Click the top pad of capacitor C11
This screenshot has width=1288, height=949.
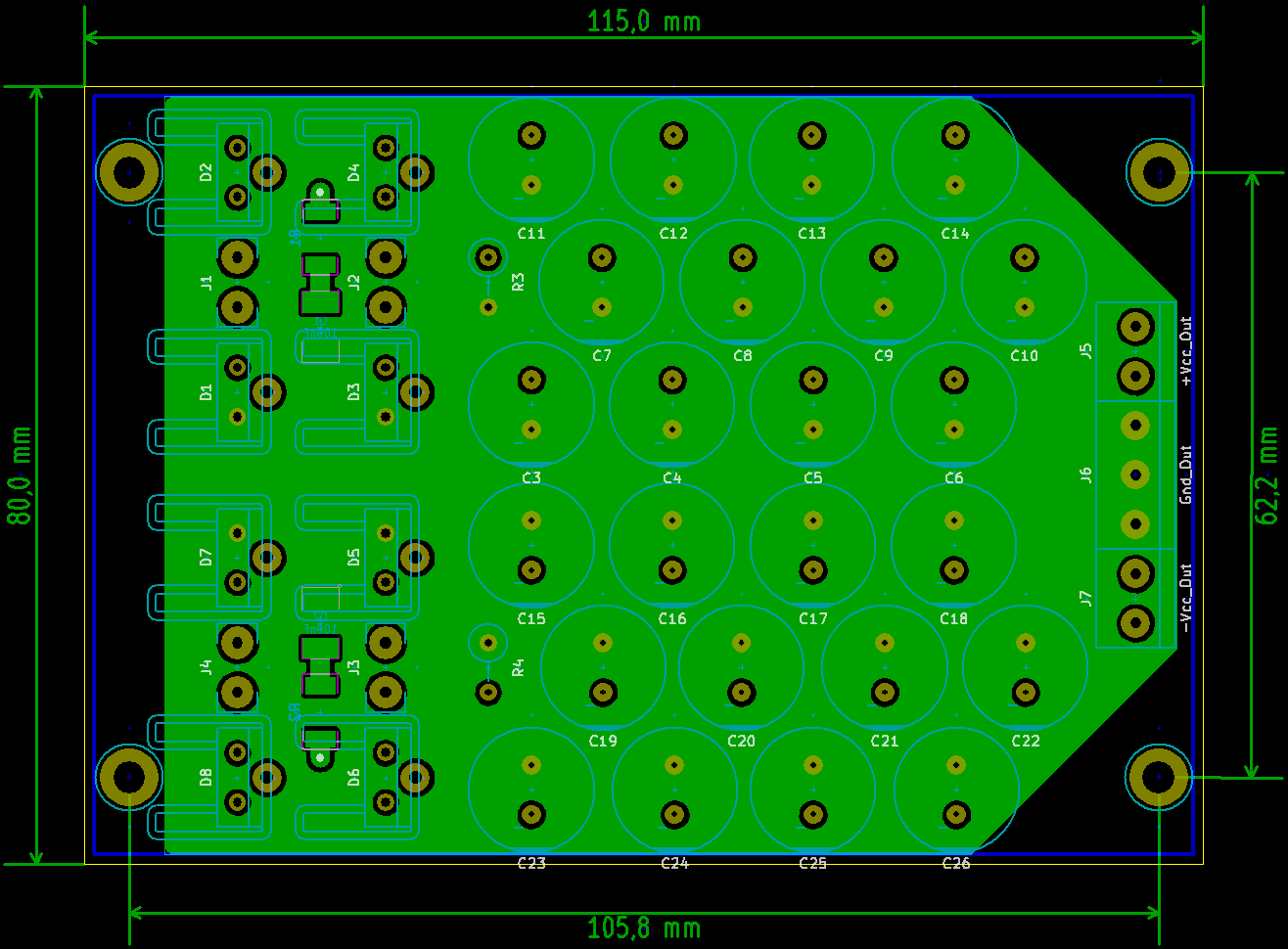click(x=531, y=135)
